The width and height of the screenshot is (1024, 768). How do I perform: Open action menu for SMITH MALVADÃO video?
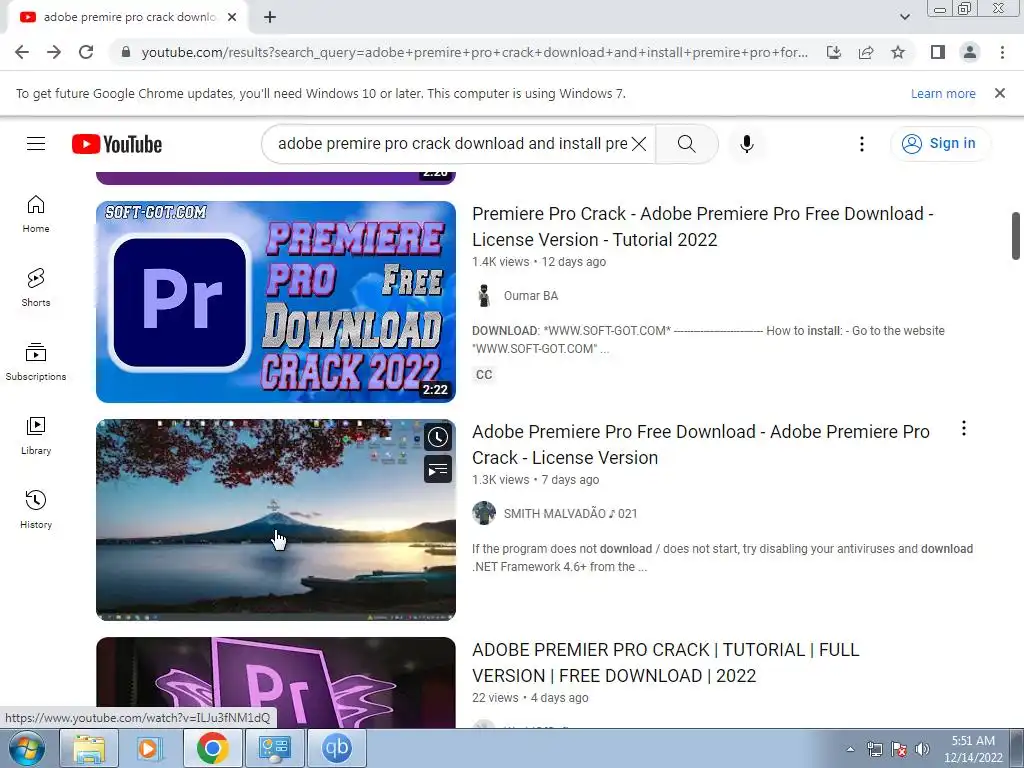[x=964, y=428]
